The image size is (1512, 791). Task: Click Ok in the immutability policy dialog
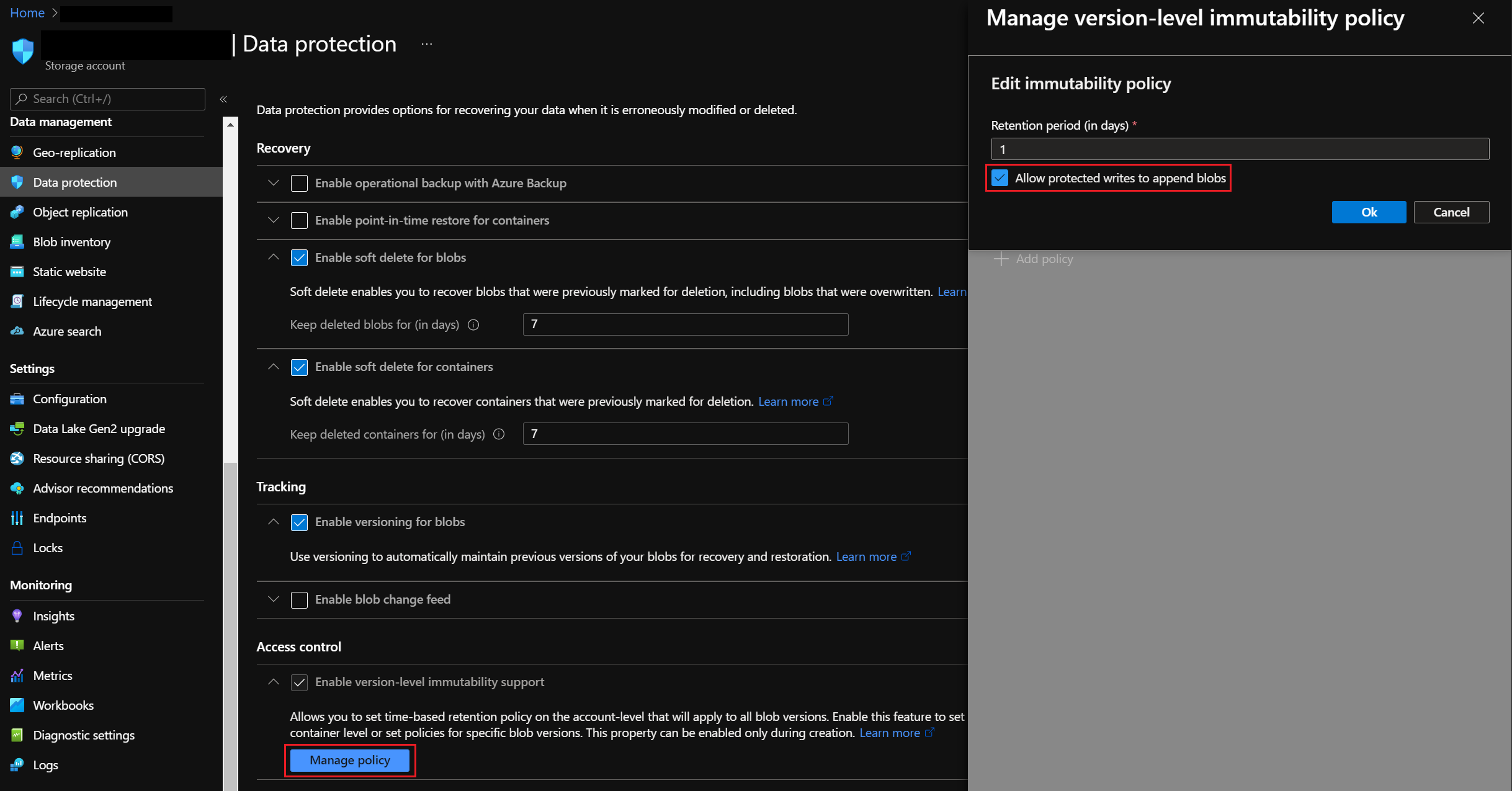click(x=1369, y=212)
